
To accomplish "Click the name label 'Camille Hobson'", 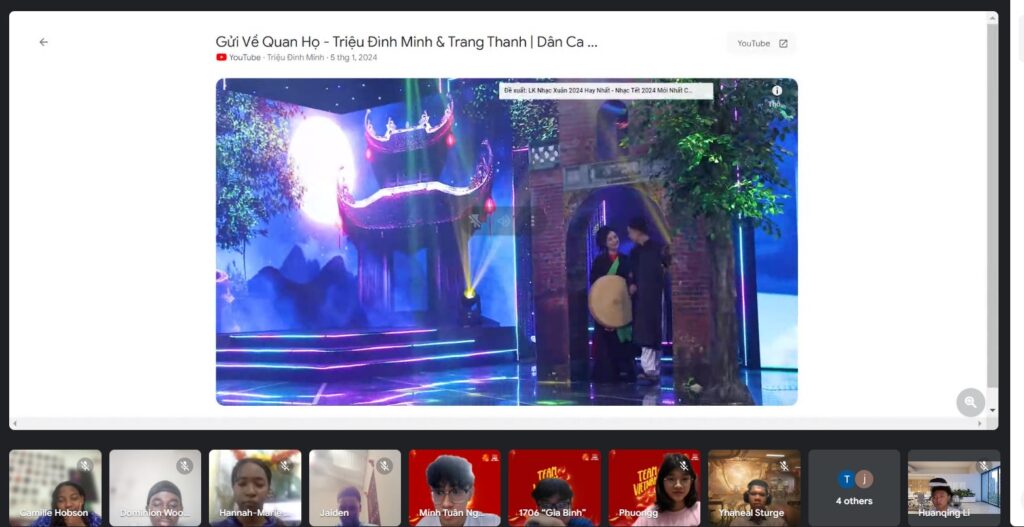I will pos(54,513).
